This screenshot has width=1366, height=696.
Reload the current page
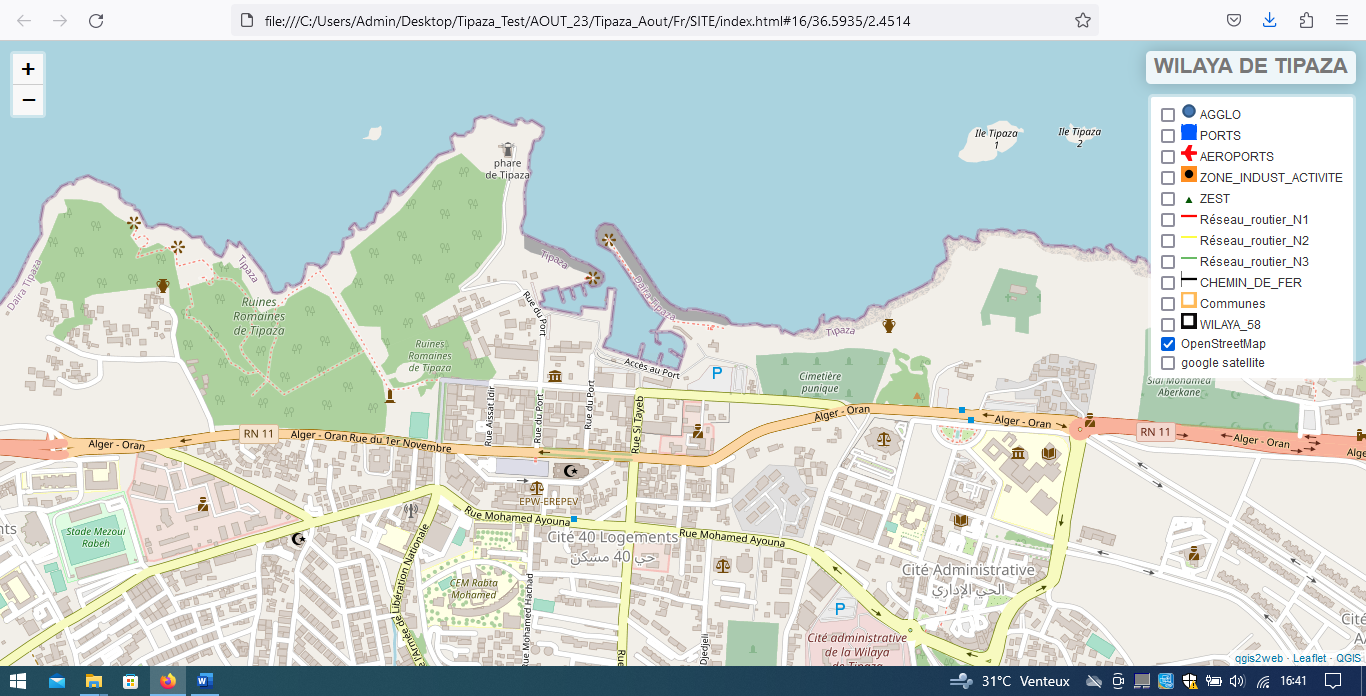click(x=96, y=20)
